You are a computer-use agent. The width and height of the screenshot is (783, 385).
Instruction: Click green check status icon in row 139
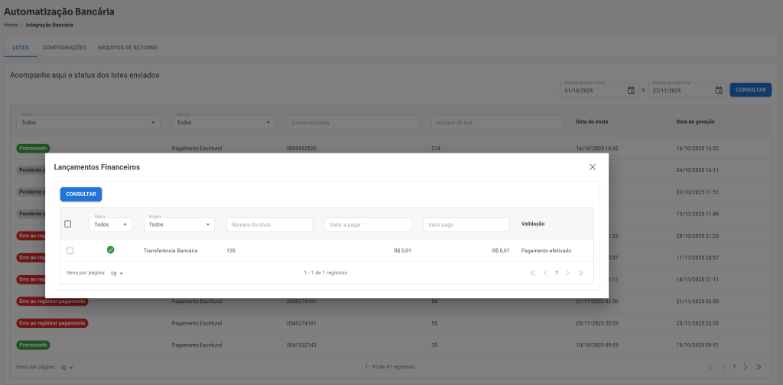[x=110, y=250]
